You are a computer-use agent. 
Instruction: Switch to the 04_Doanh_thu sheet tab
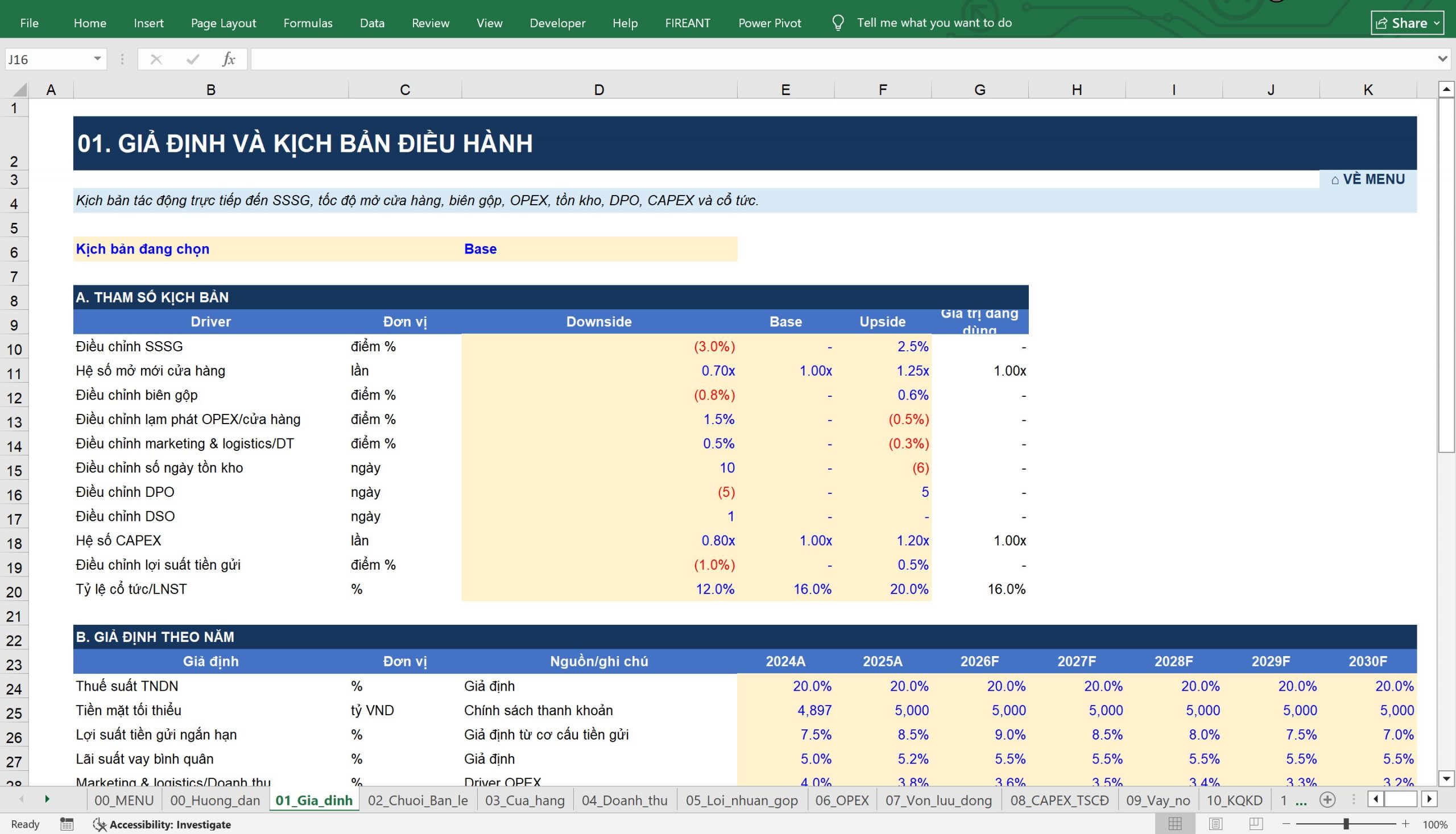[624, 800]
